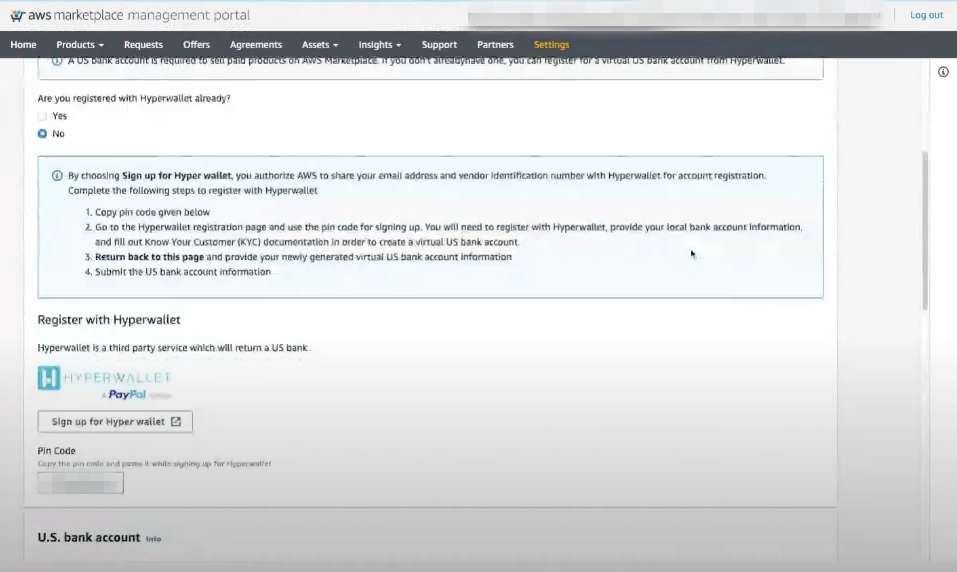Click the AWS Marketplace cart logo
This screenshot has height=572, width=957.
18,15
